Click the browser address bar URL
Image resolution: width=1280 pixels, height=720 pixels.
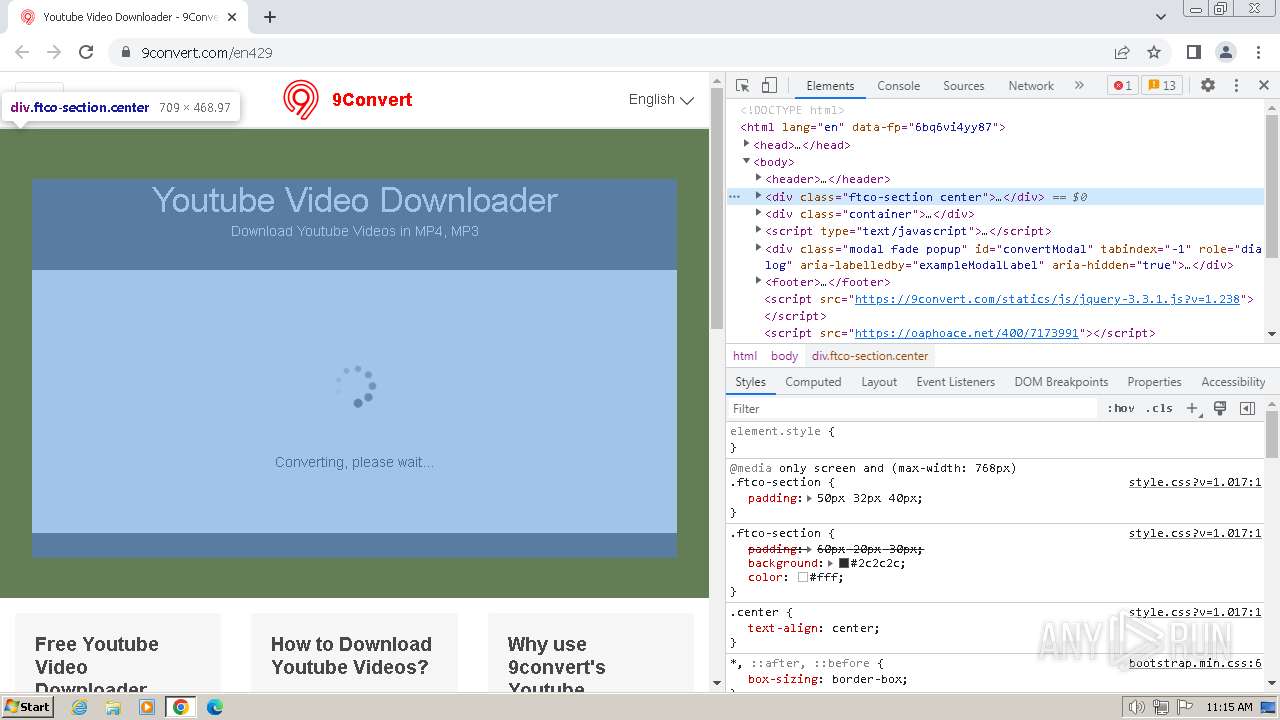click(207, 53)
